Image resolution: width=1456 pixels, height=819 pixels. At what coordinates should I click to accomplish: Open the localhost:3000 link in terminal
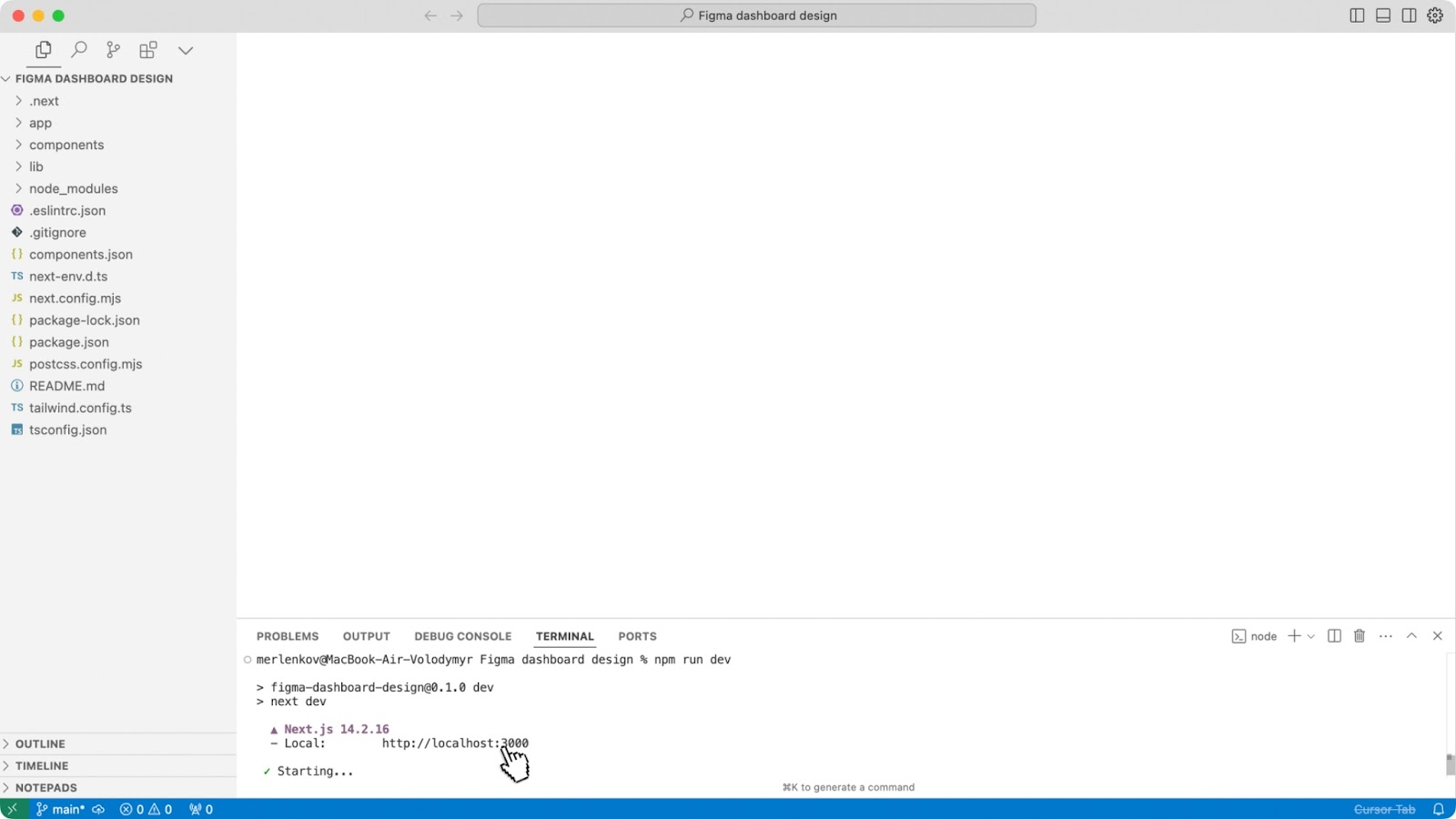pos(455,743)
